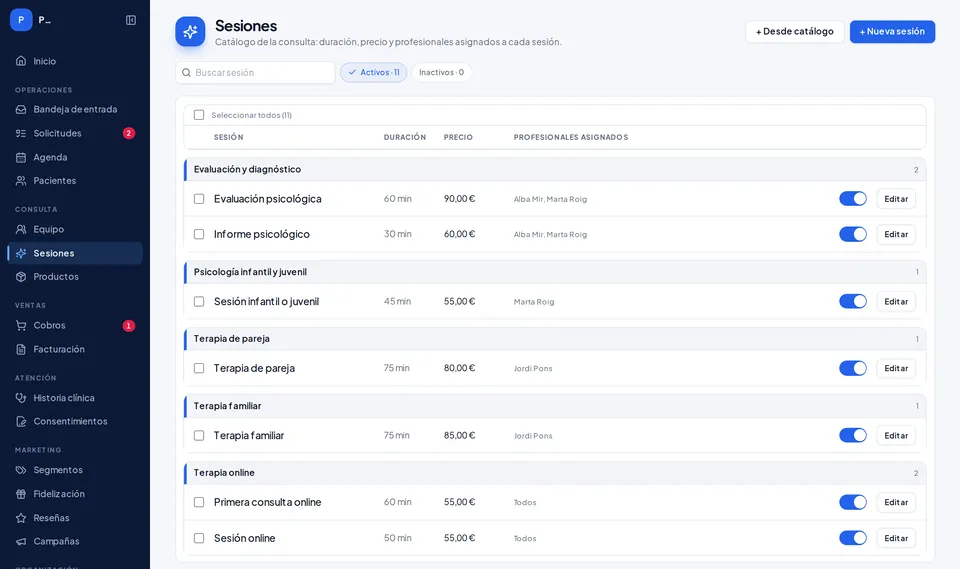Click the team icon beside Equipo
960x569 pixels.
coord(21,229)
